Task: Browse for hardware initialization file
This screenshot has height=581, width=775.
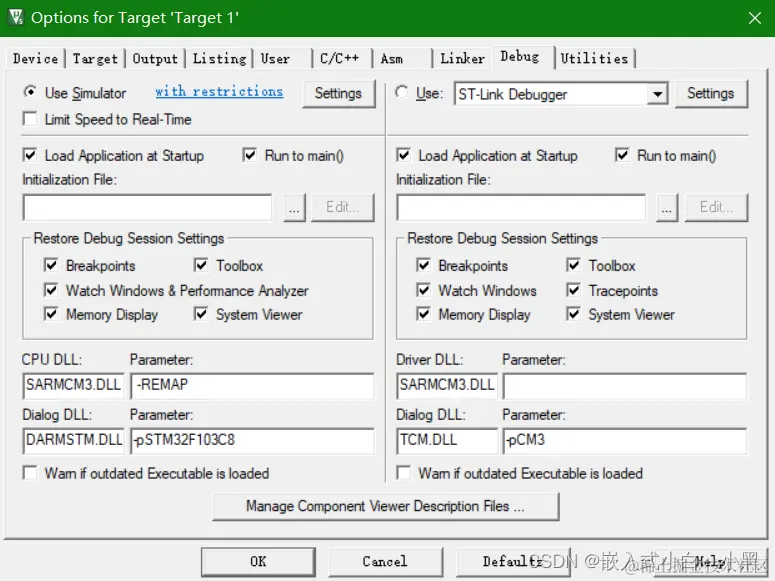Action: 667,208
